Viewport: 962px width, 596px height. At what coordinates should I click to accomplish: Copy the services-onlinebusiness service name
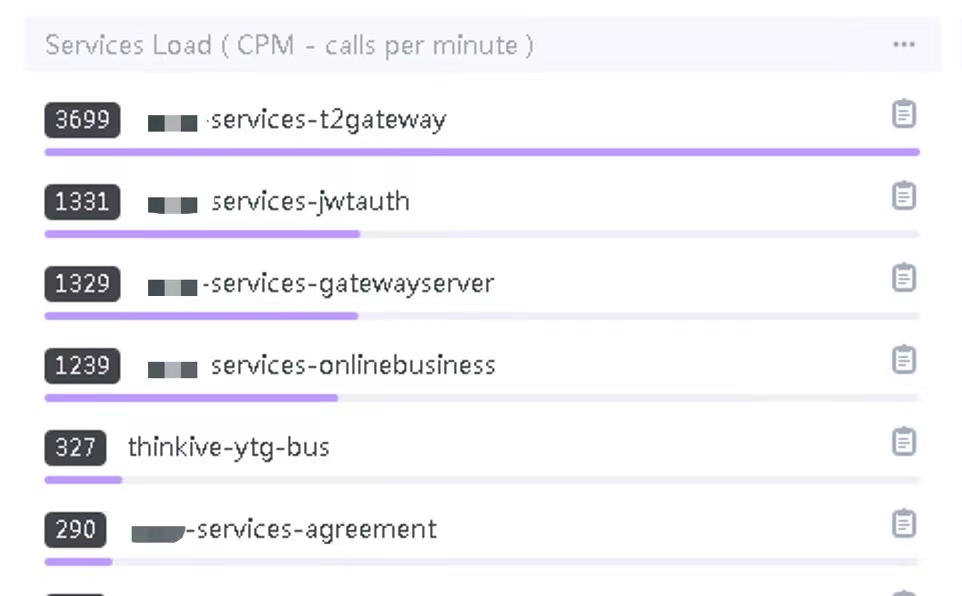(x=904, y=360)
